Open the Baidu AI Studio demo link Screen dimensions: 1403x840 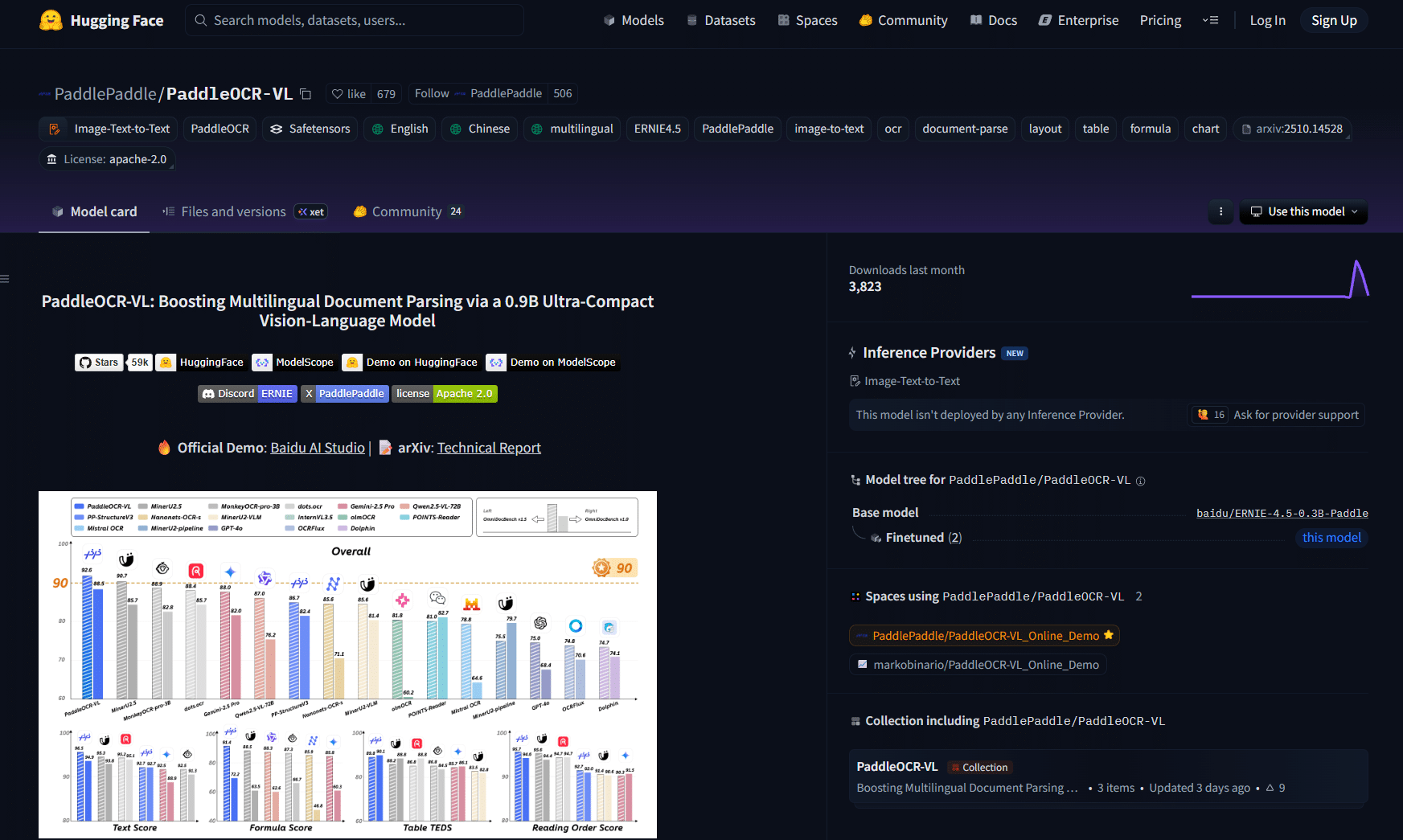pos(318,448)
